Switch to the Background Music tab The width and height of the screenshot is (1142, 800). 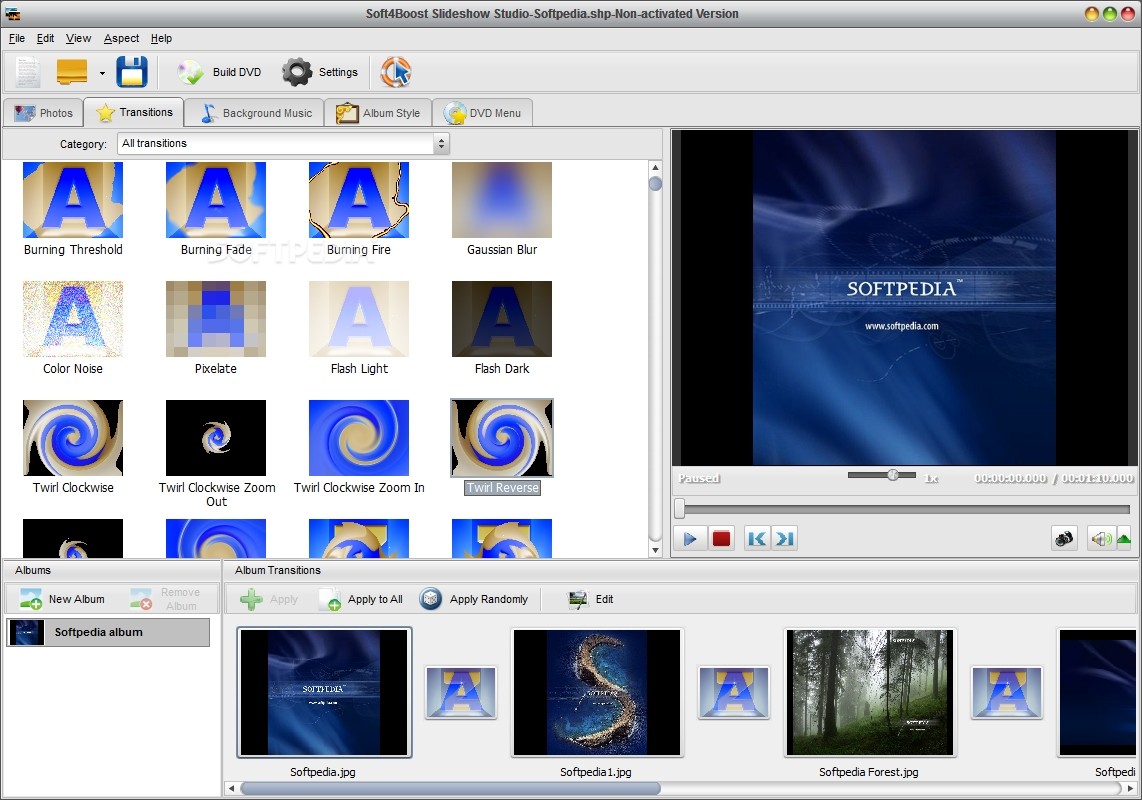[x=254, y=113]
